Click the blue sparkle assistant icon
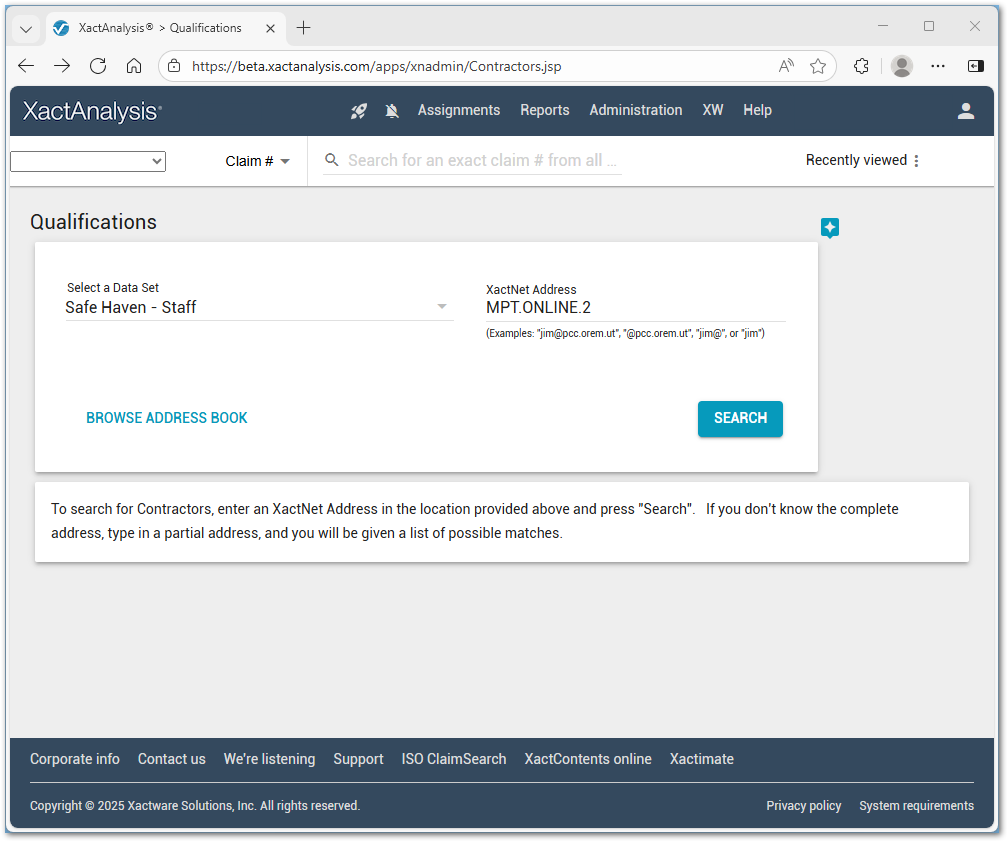Screen dimensions: 1008x842 [830, 228]
